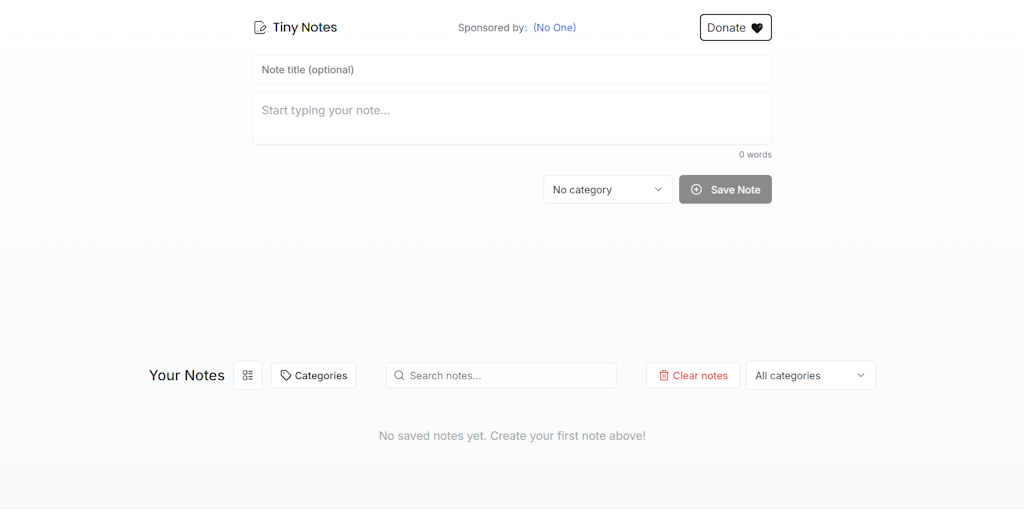Click the heart icon in Donate button
This screenshot has height=512, width=1024.
coord(757,28)
